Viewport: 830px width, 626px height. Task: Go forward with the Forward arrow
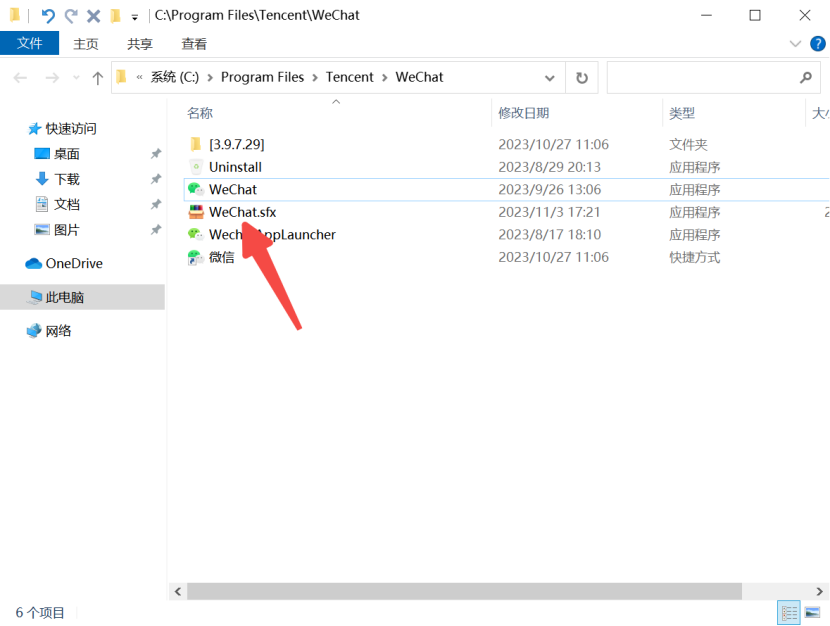coord(52,78)
